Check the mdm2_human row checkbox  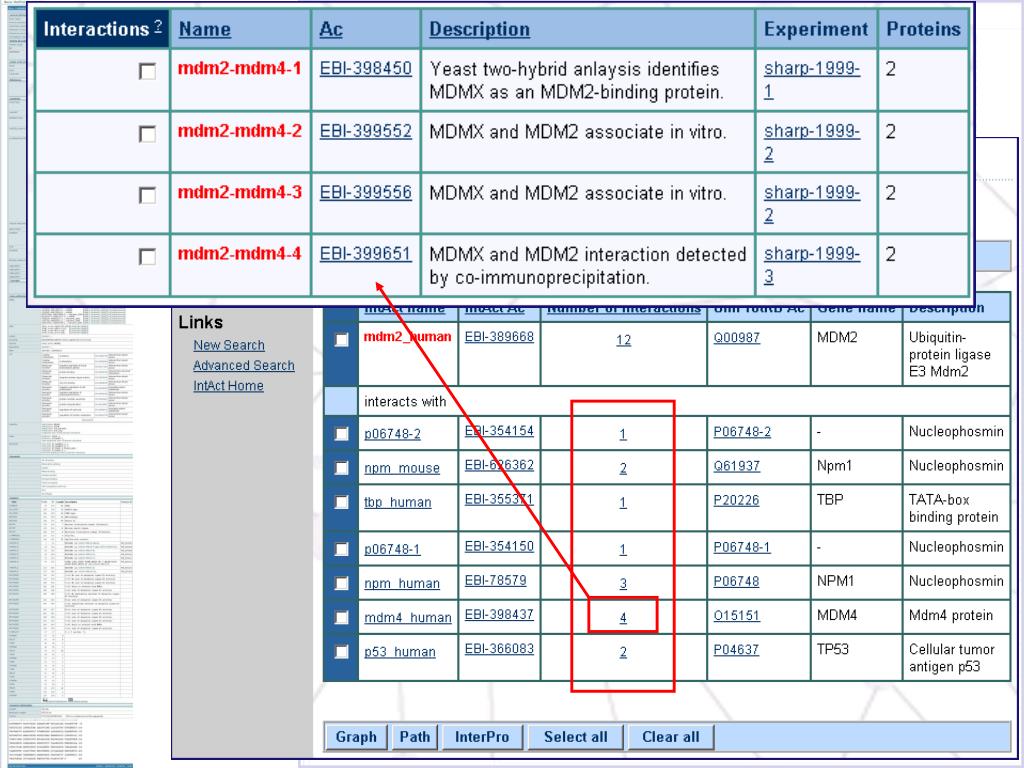click(342, 340)
